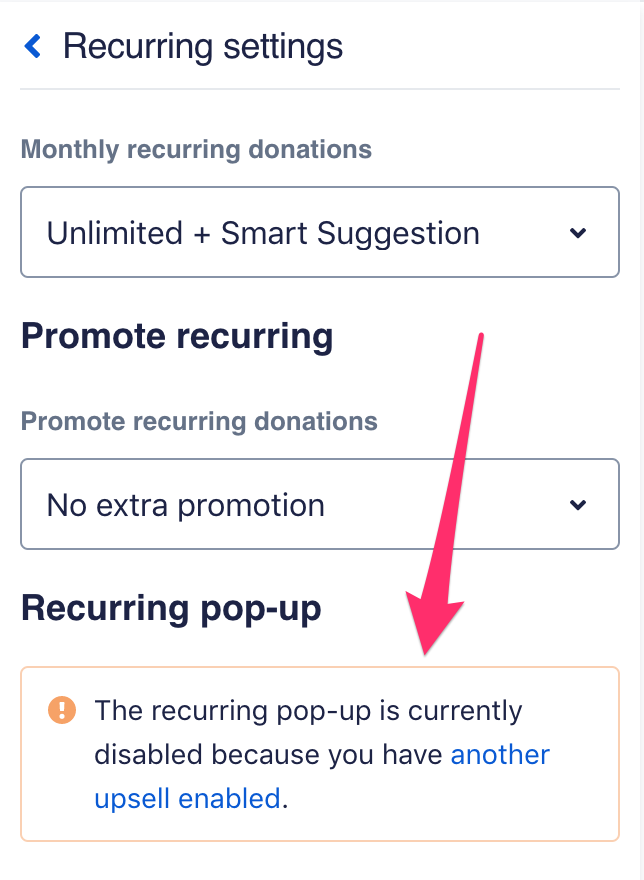The image size is (644, 880).
Task: Click the divider line below the header
Action: (x=320, y=89)
